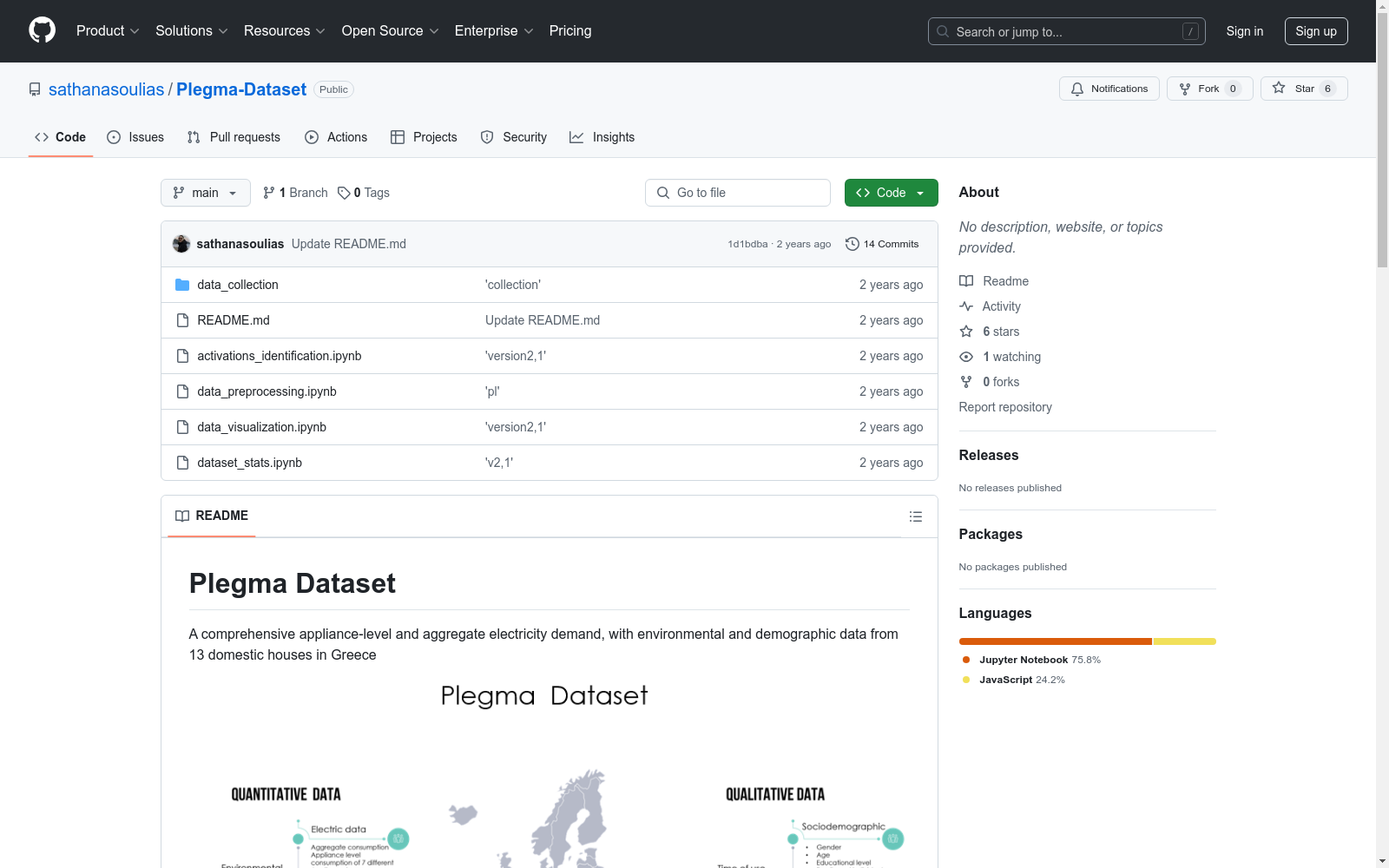Click the search magnifier icon in header
The height and width of the screenshot is (868, 1389).
click(x=943, y=31)
